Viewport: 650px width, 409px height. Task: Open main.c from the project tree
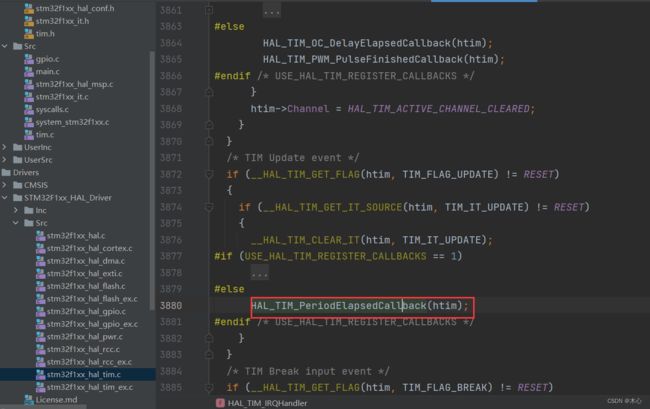click(x=48, y=71)
